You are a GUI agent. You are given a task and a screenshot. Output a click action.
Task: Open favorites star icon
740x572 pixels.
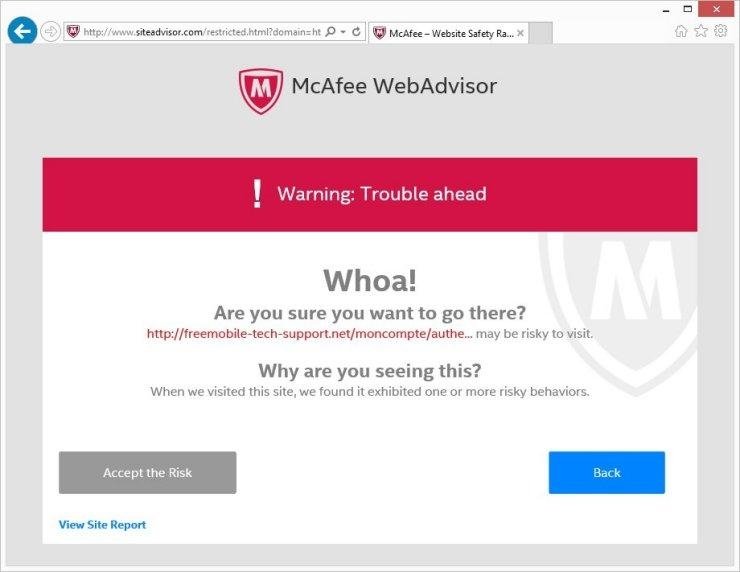click(701, 31)
